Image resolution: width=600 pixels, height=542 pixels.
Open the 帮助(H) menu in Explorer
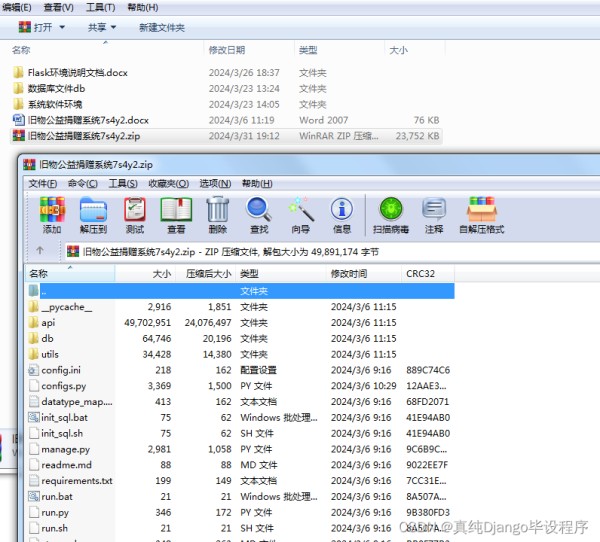(142, 7)
